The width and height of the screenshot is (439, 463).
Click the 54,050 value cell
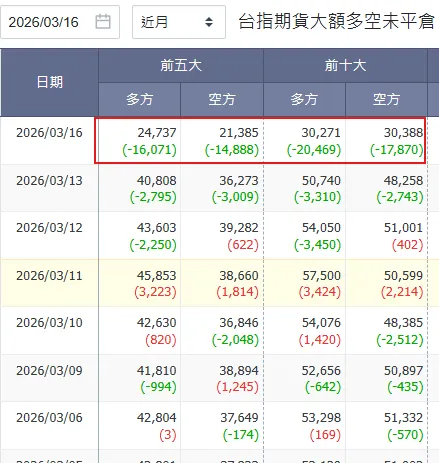(304, 235)
